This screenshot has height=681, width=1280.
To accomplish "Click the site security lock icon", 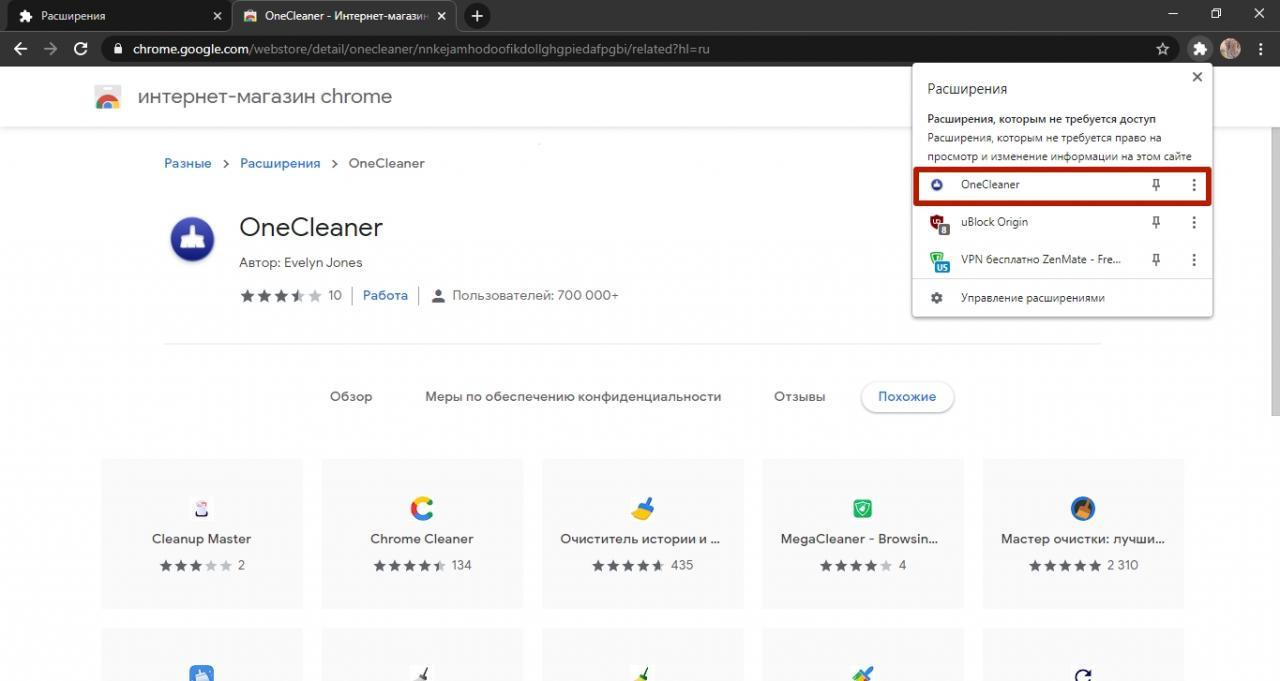I will pyautogui.click(x=118, y=48).
